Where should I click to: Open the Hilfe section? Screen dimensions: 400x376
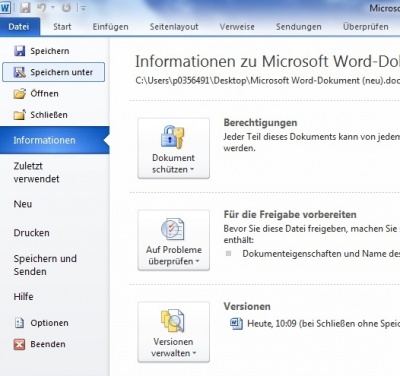(23, 296)
